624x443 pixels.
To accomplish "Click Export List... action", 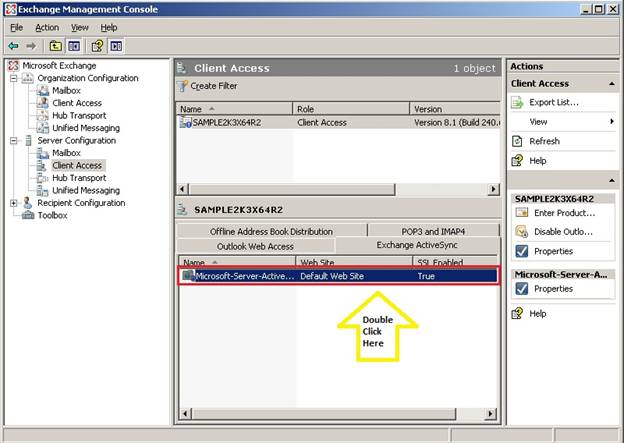I will [554, 102].
